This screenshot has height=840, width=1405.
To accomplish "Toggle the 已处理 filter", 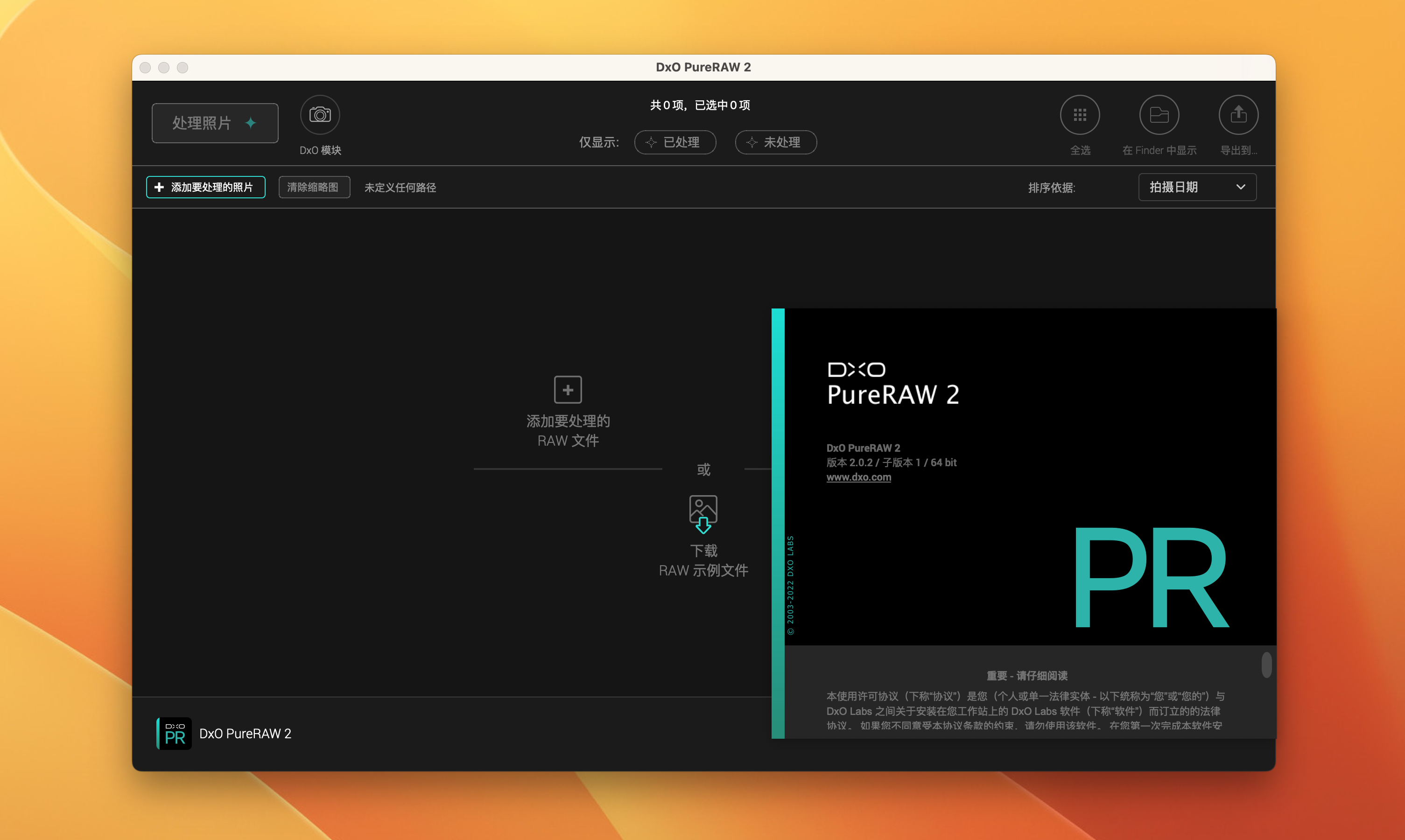I will (675, 142).
